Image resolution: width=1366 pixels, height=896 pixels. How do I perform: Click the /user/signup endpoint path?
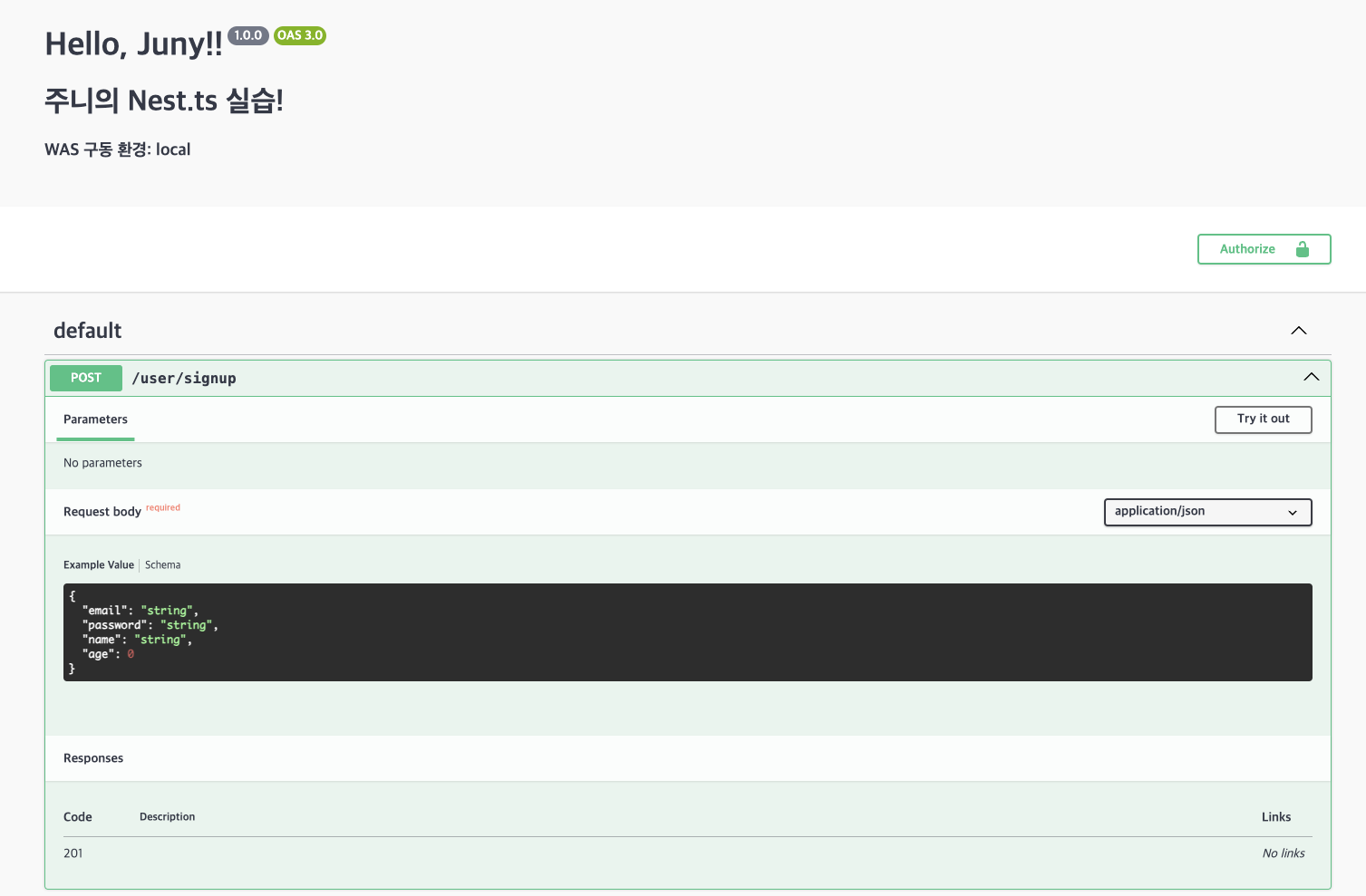click(184, 379)
